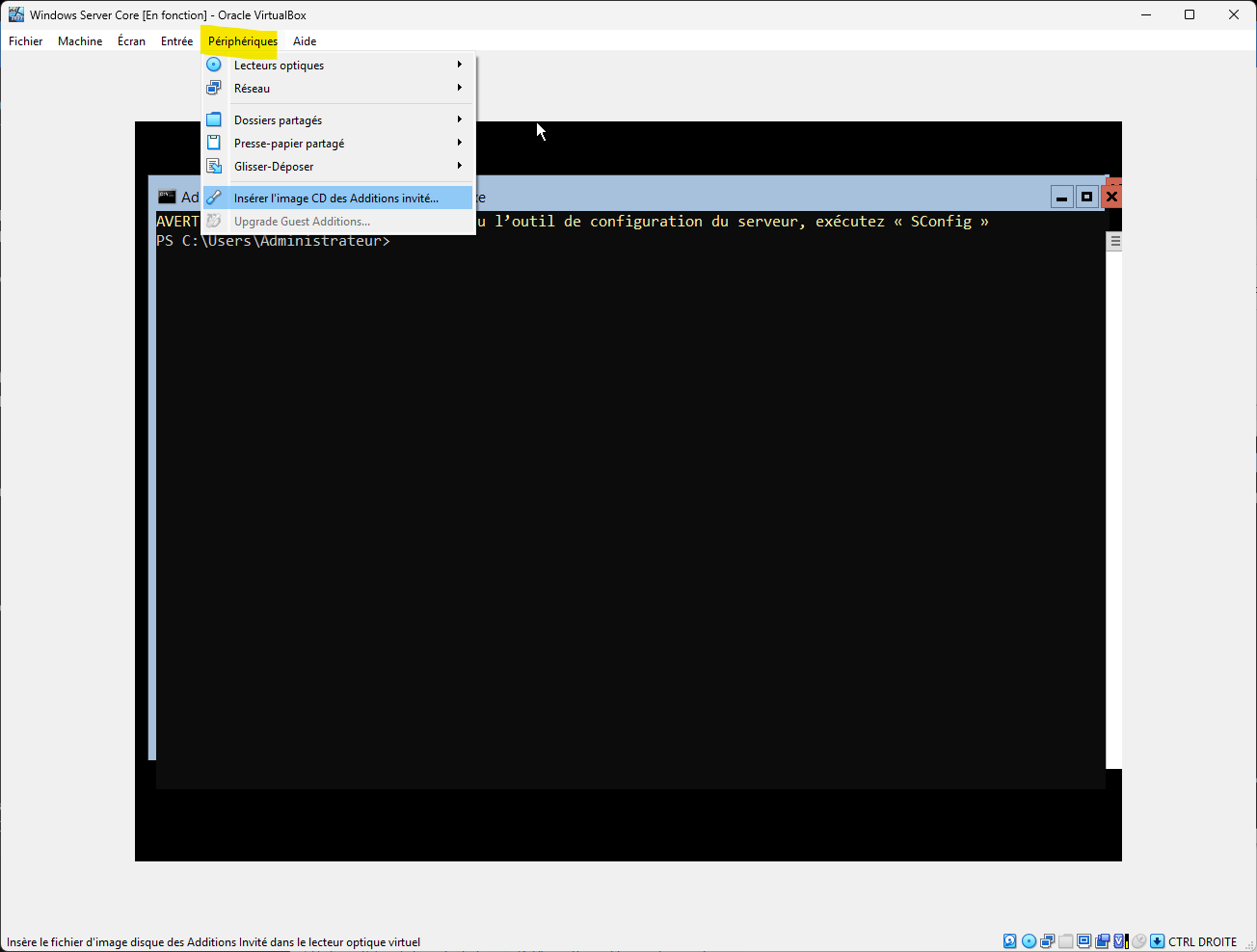Click the greyed Upgrade Guest Additions entry
Image resolution: width=1257 pixels, height=952 pixels.
pyautogui.click(x=337, y=221)
